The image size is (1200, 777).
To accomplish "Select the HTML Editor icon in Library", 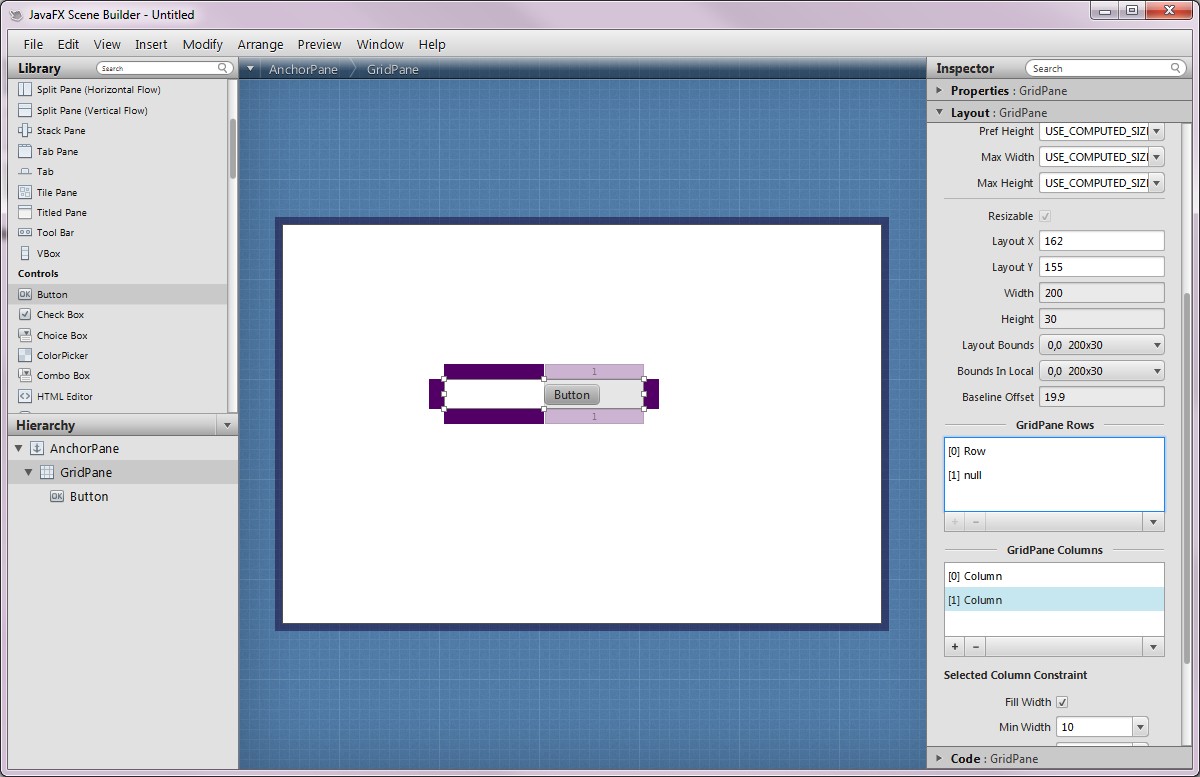I will (25, 397).
